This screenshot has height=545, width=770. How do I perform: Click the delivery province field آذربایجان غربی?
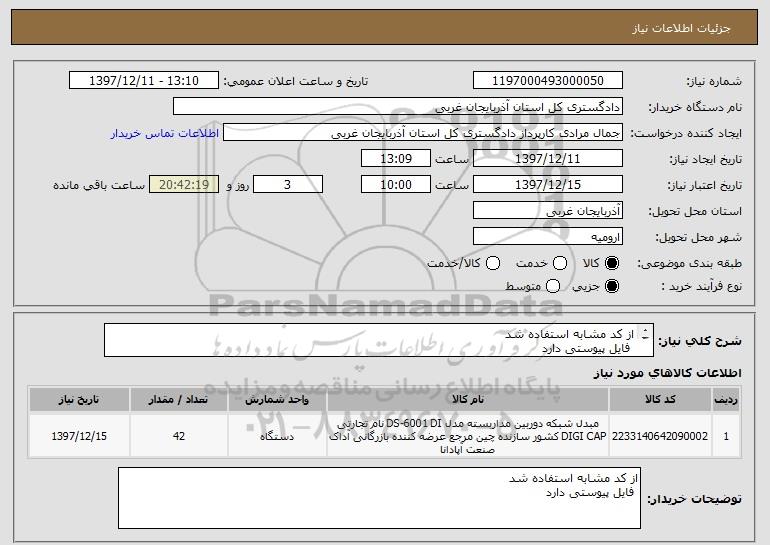[x=548, y=211]
